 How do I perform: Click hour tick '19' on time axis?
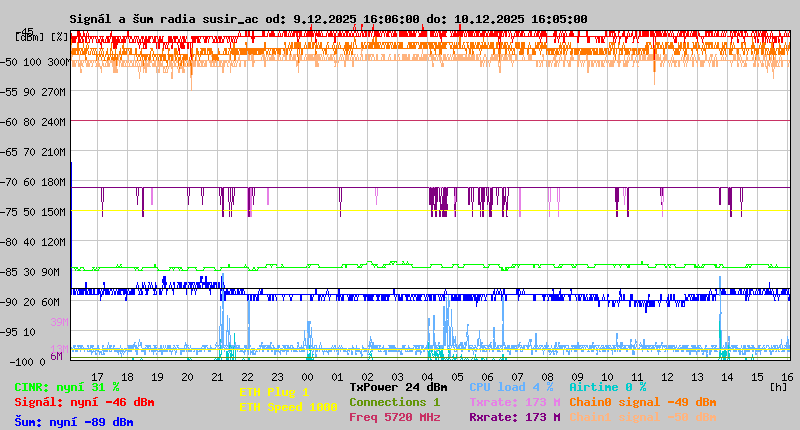click(157, 377)
